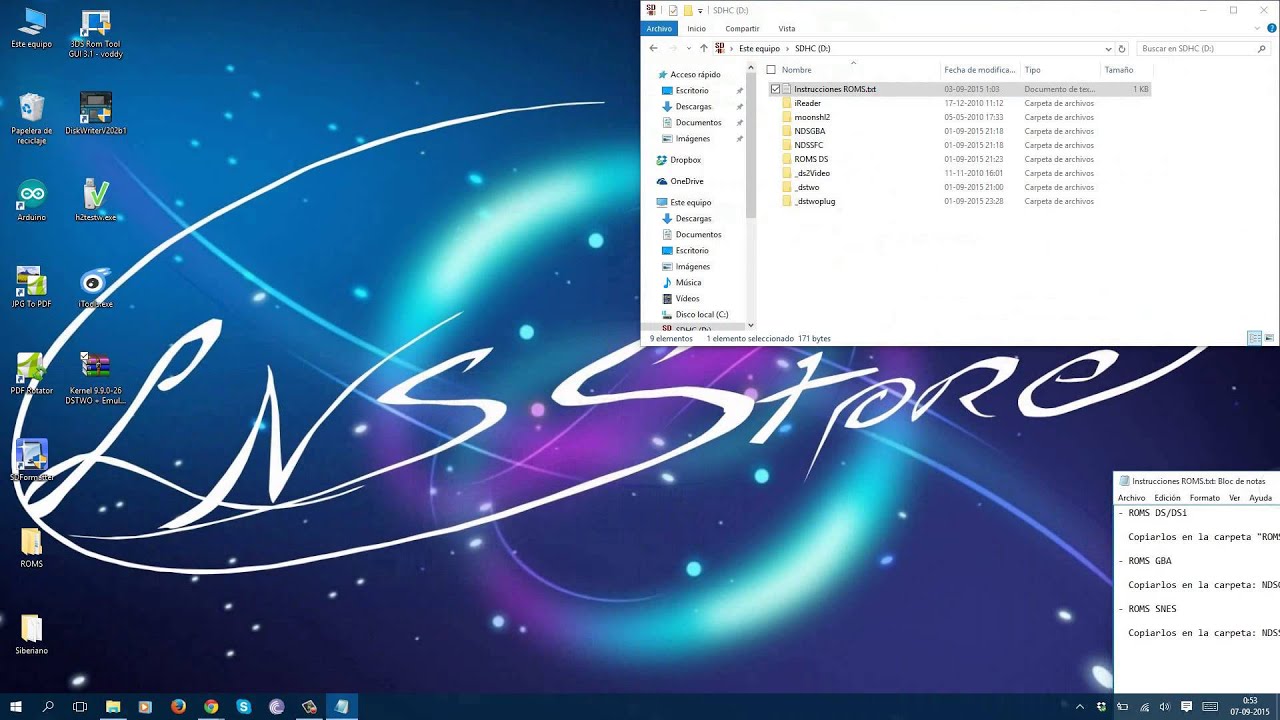Open the taskbar clock and date

tap(1249, 706)
